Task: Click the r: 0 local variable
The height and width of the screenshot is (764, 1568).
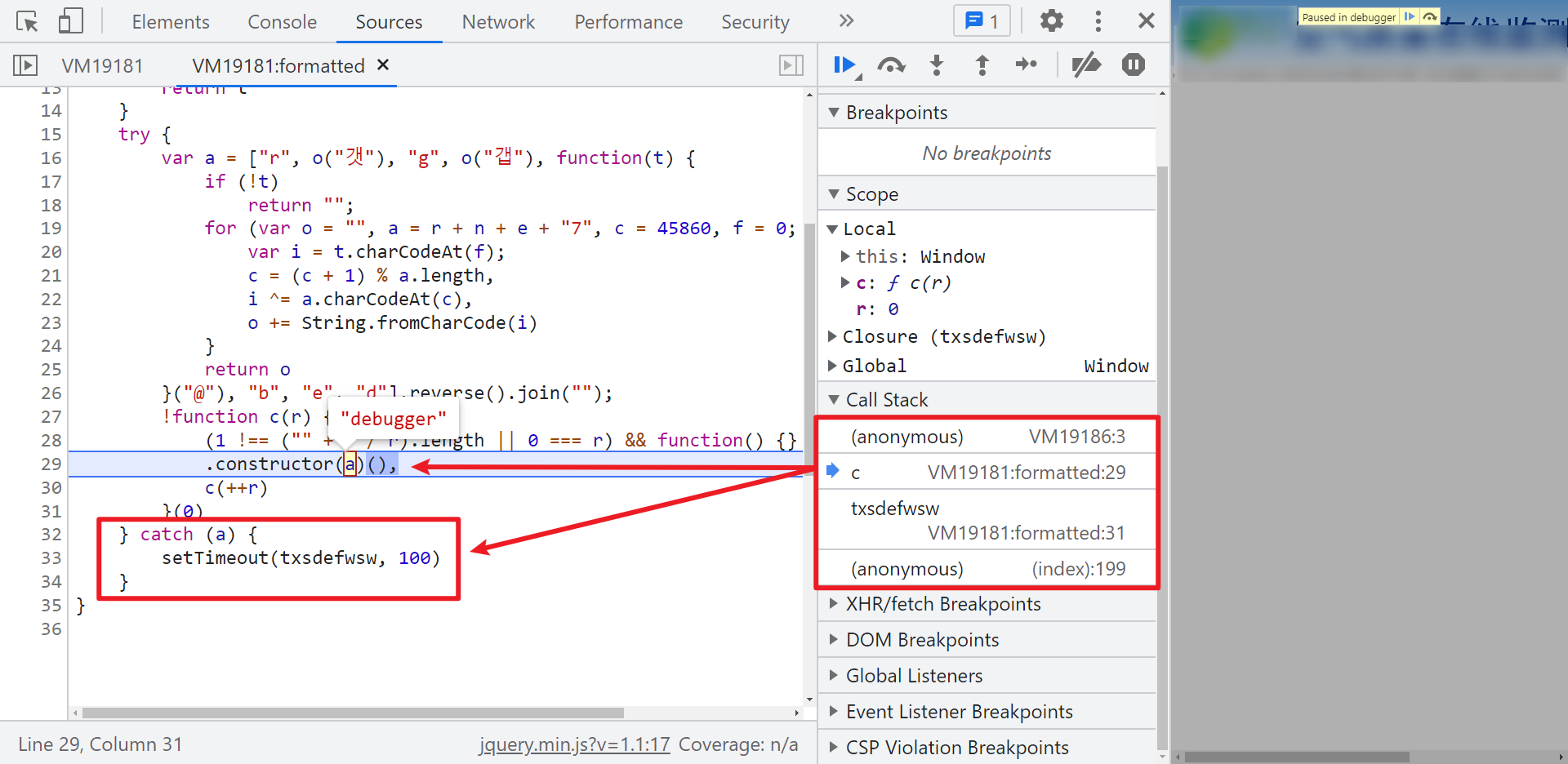Action: click(877, 309)
